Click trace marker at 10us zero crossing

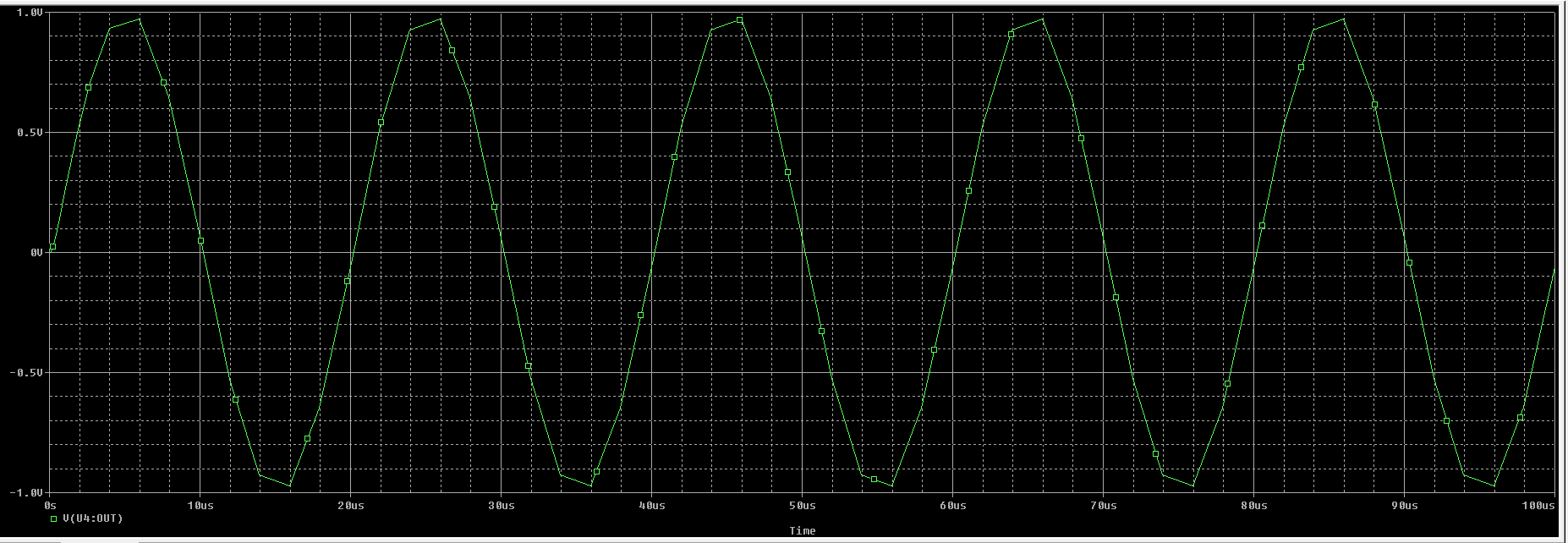click(x=200, y=241)
